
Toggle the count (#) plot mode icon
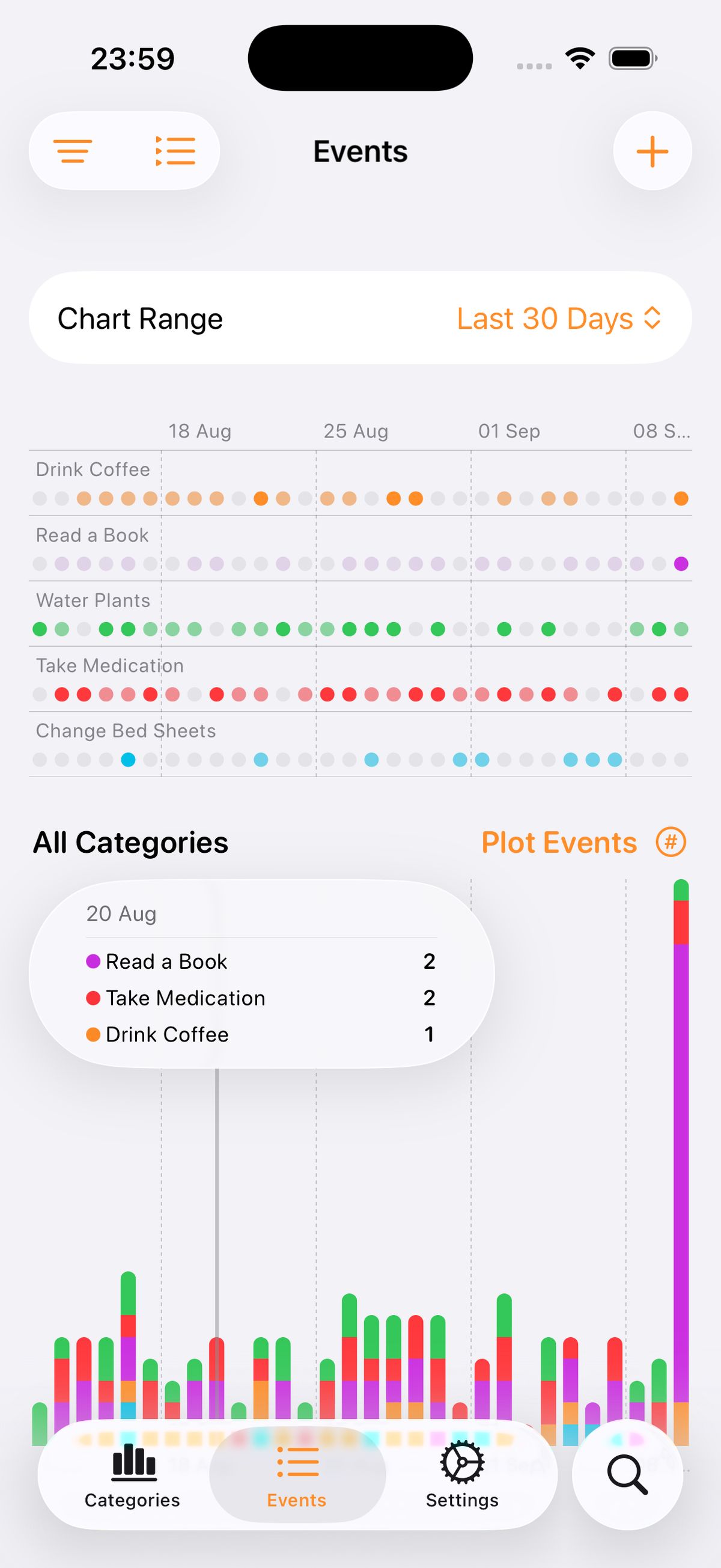coord(671,843)
